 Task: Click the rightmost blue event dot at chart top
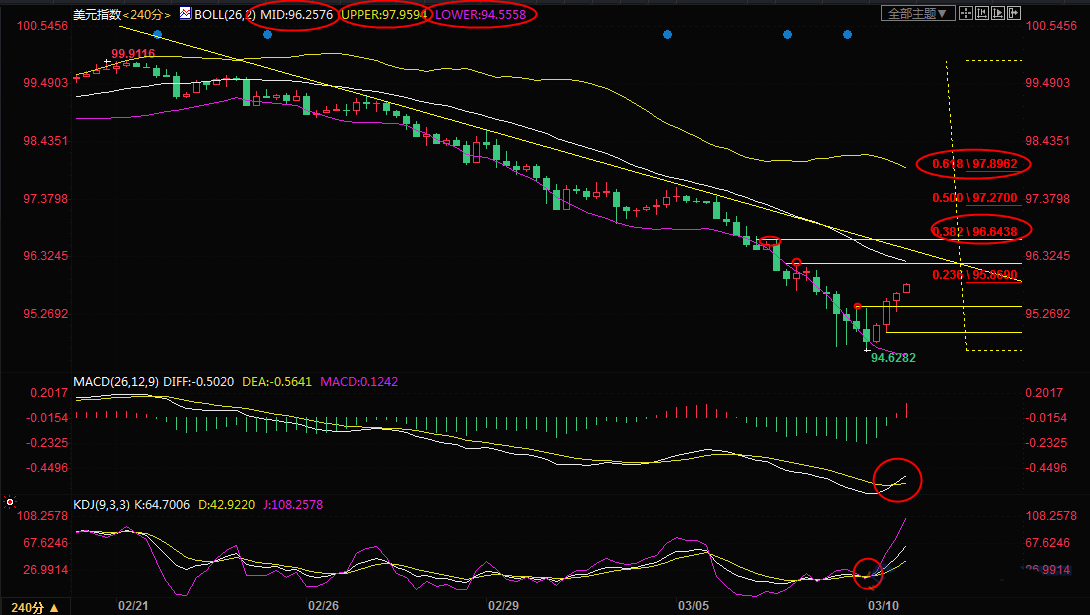(x=848, y=35)
